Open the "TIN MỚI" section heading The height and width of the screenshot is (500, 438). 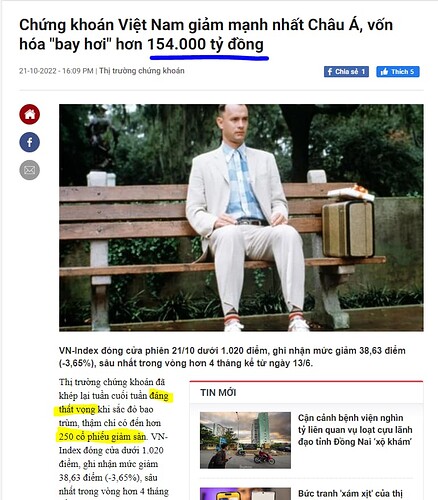pos(218,393)
